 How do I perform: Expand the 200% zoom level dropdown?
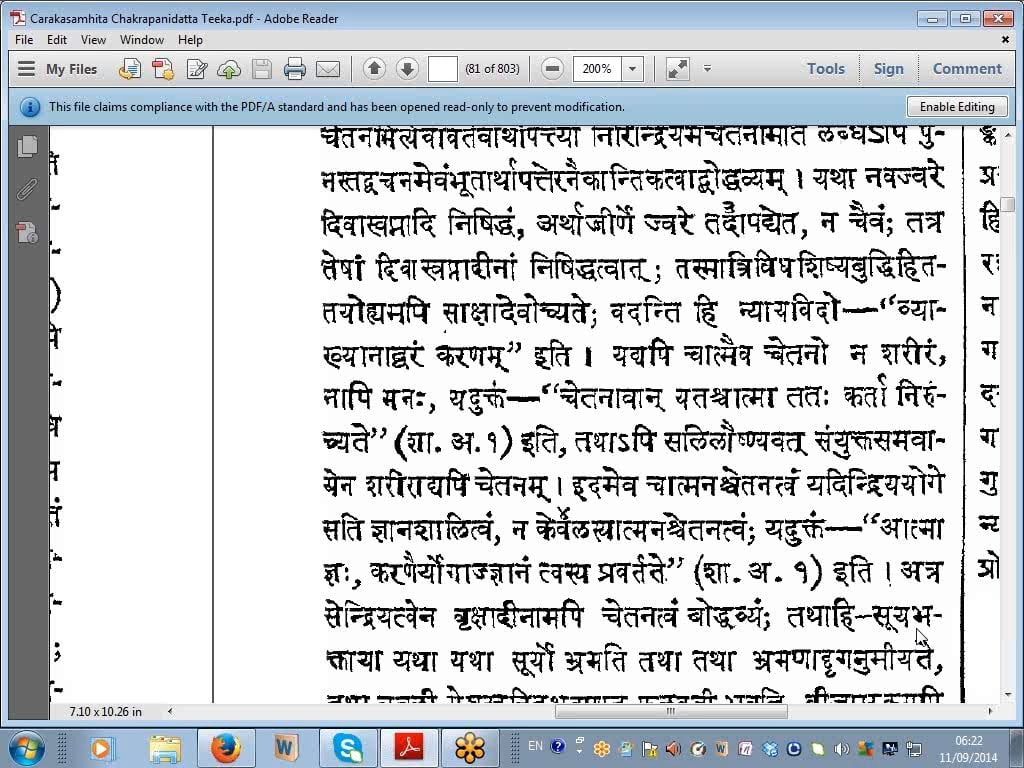632,69
